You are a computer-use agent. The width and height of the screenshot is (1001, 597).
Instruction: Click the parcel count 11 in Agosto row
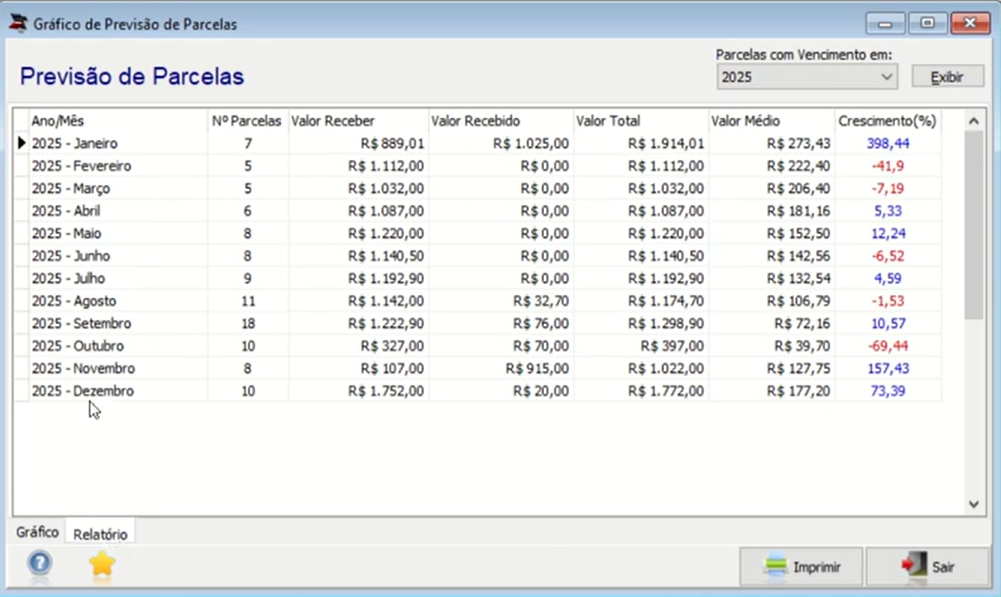[248, 301]
